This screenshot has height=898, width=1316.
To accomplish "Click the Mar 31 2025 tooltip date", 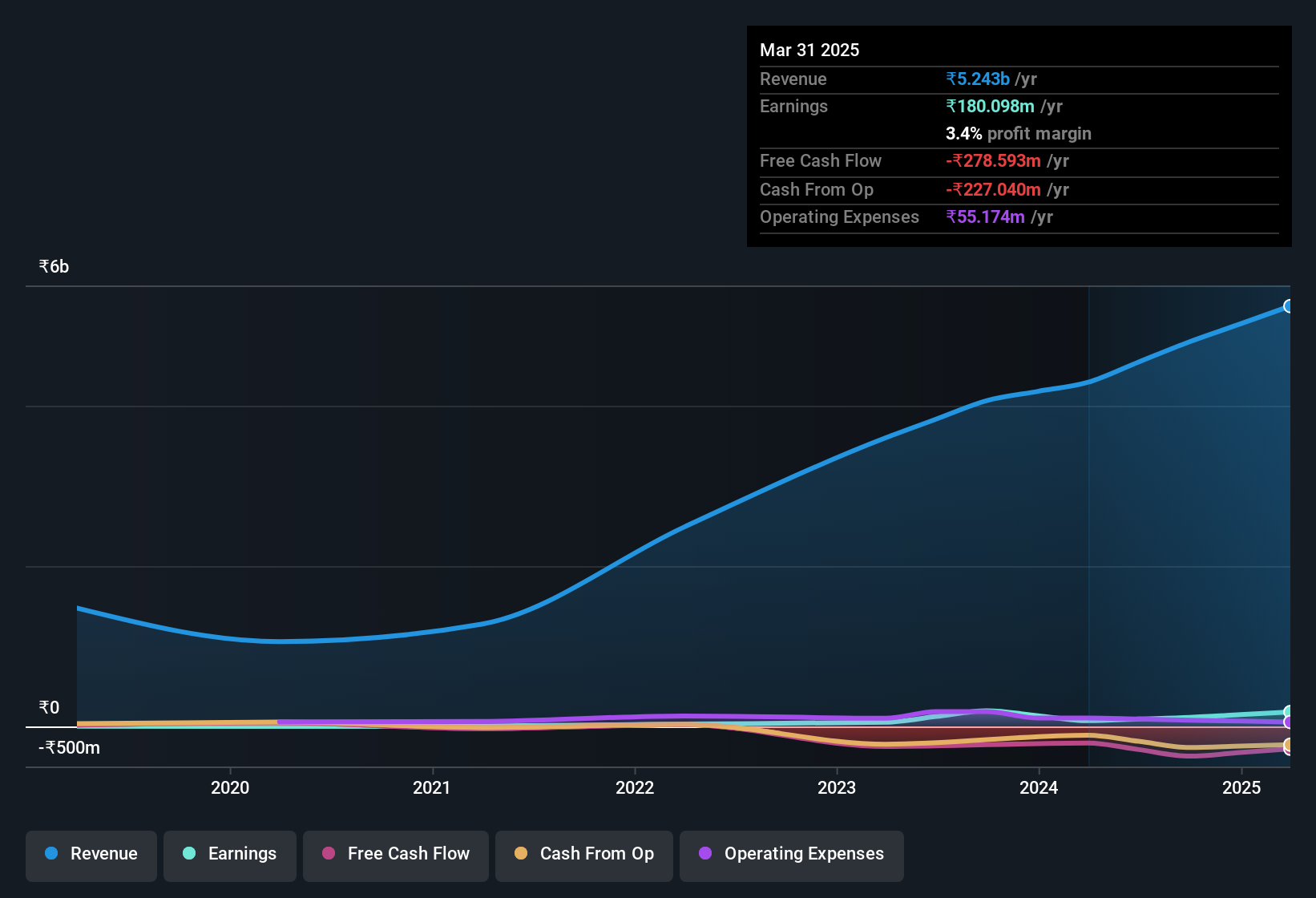I will [809, 51].
